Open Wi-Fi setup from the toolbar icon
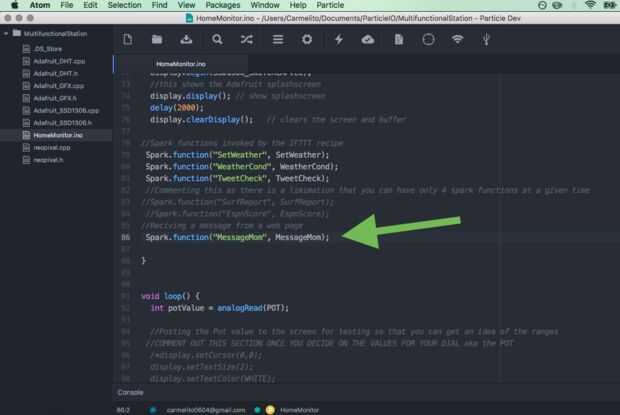Image resolution: width=620 pixels, height=415 pixels. click(x=457, y=39)
